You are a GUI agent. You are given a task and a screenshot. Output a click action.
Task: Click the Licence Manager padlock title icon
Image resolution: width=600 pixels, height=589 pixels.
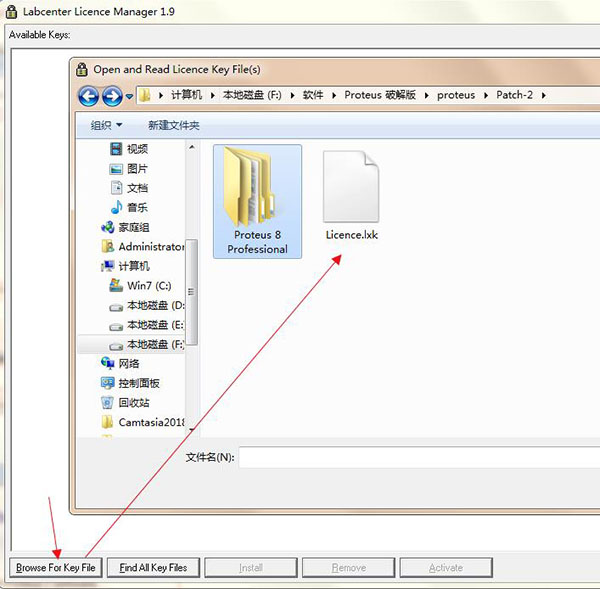point(11,11)
